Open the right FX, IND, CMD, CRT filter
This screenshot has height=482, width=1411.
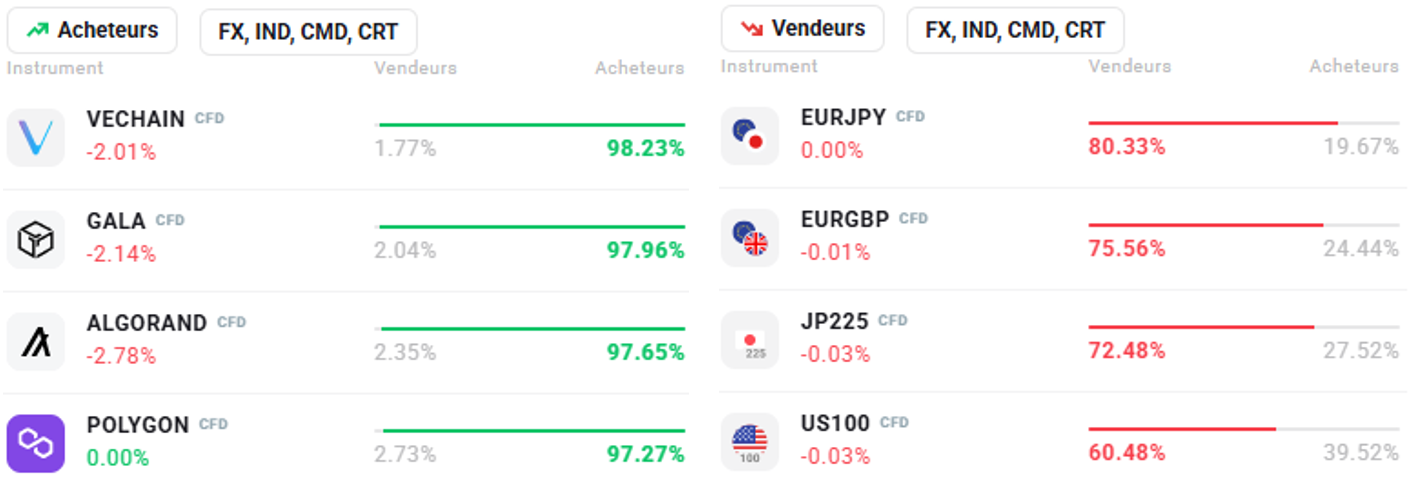point(1015,30)
